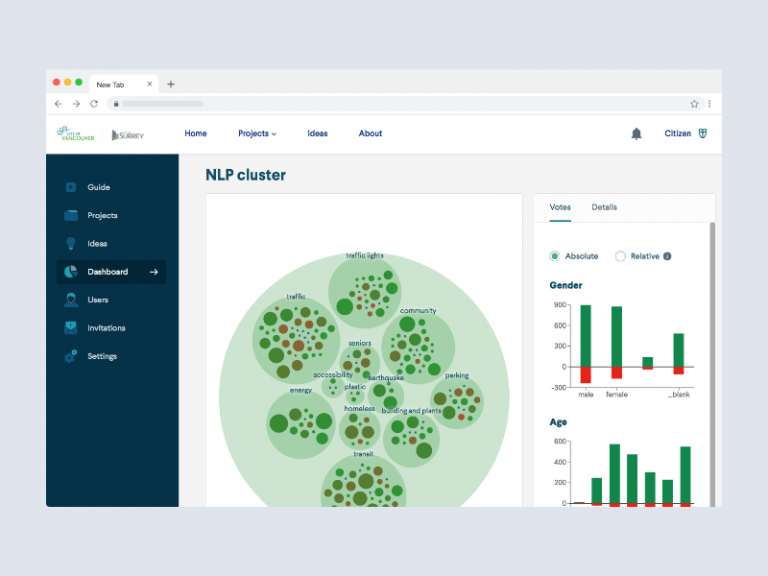Screen dimensions: 768x576
Task: Expand the Projects dropdown in top nav
Action: click(x=257, y=134)
